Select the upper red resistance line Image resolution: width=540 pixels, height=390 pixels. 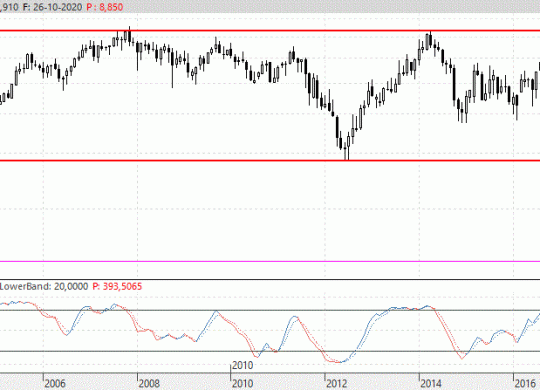pos(270,31)
